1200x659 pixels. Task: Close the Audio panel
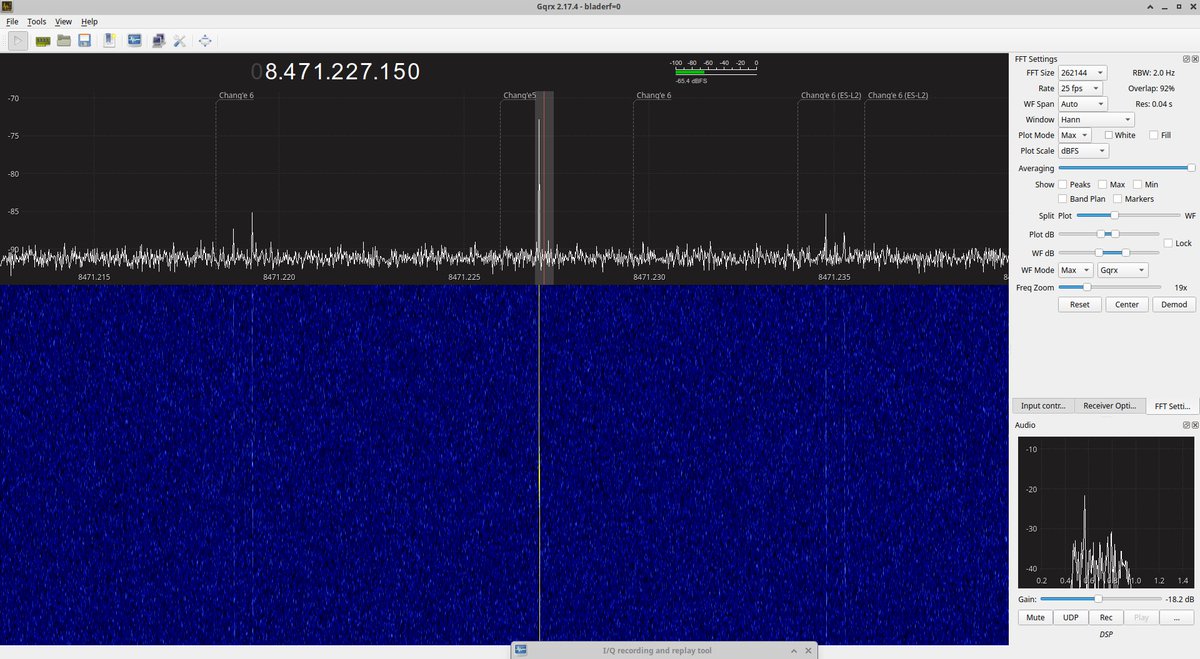pyautogui.click(x=1194, y=425)
